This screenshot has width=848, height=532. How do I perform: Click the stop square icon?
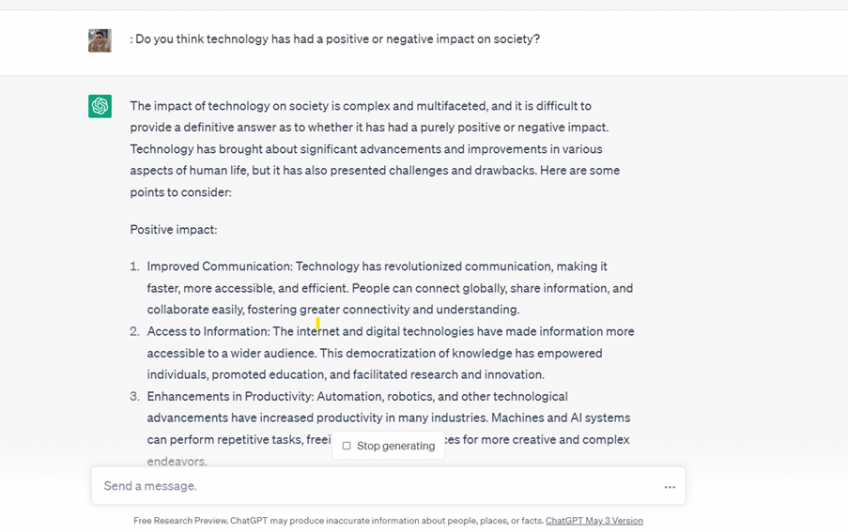pyautogui.click(x=347, y=446)
